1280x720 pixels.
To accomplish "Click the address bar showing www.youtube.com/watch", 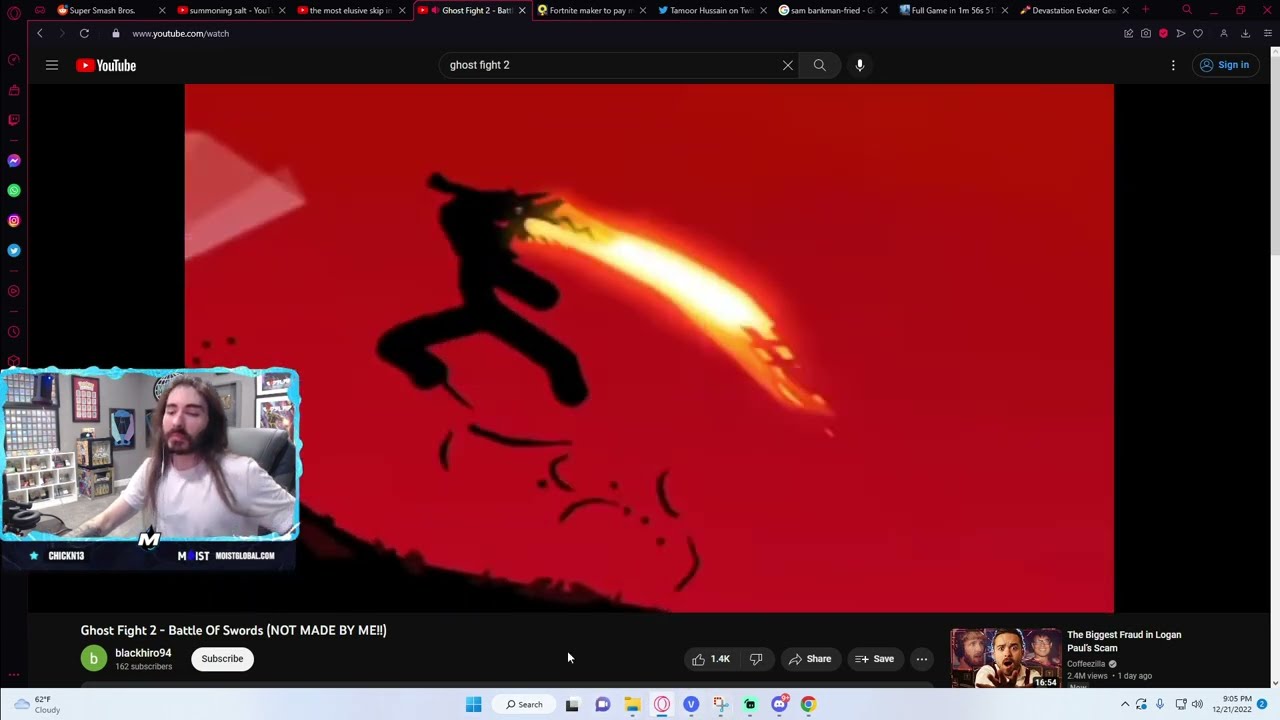I will point(180,33).
